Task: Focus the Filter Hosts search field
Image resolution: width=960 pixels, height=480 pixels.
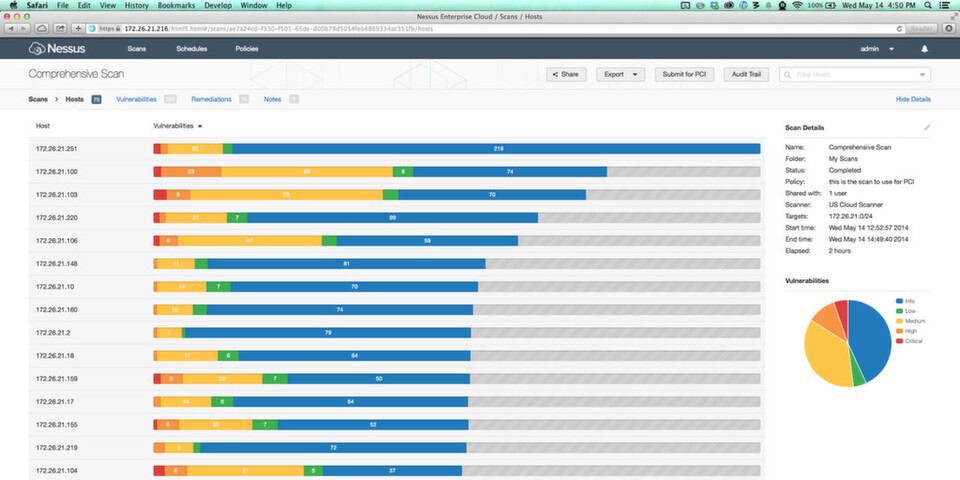Action: (855, 75)
